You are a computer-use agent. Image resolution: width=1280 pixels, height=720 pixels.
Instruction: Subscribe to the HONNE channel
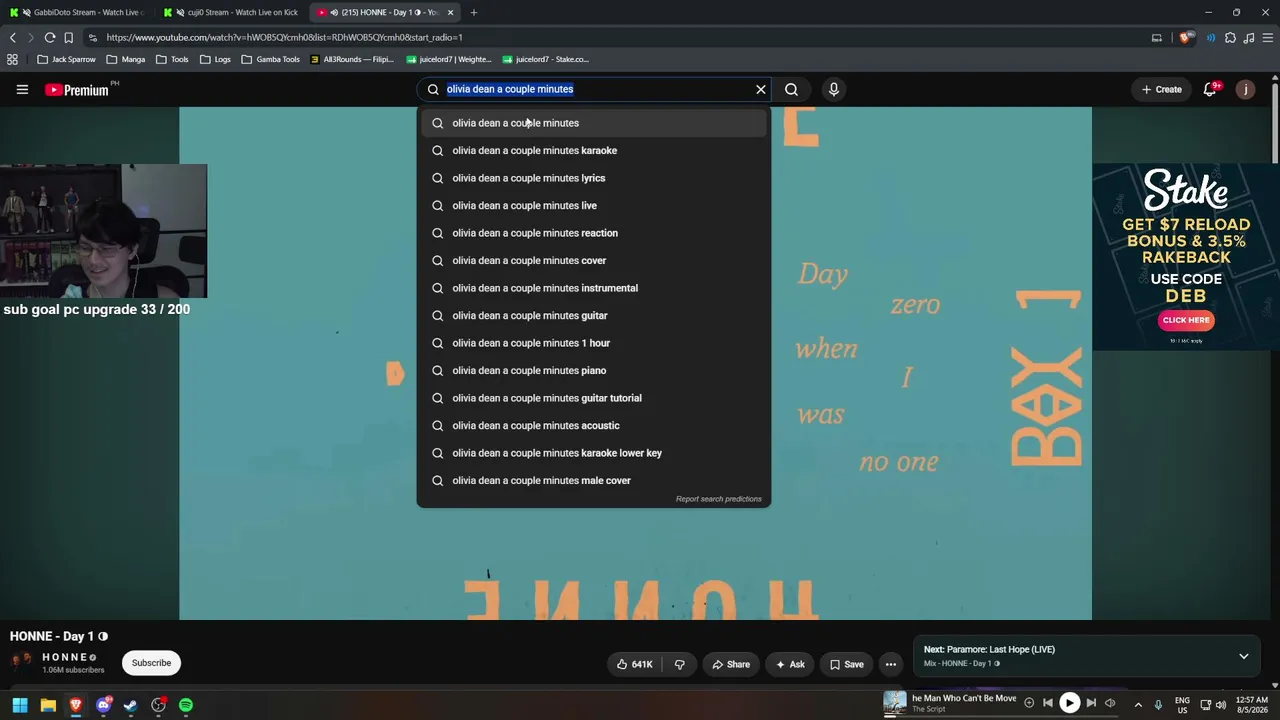[151, 663]
